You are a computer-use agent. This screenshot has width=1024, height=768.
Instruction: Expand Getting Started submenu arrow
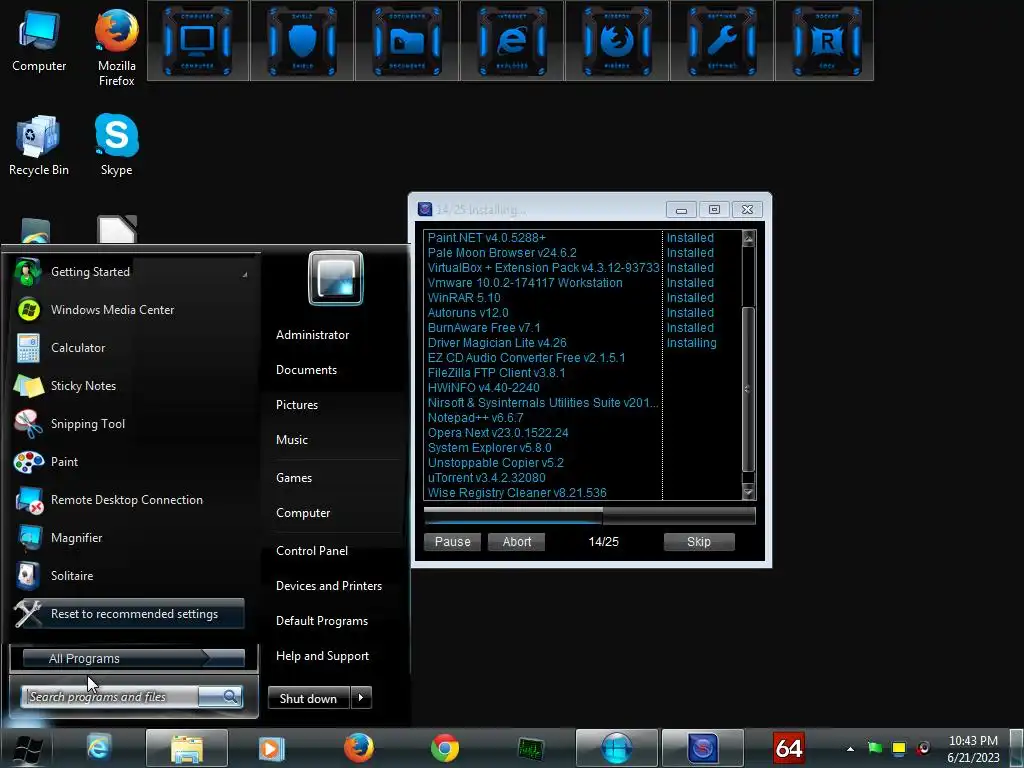point(245,274)
